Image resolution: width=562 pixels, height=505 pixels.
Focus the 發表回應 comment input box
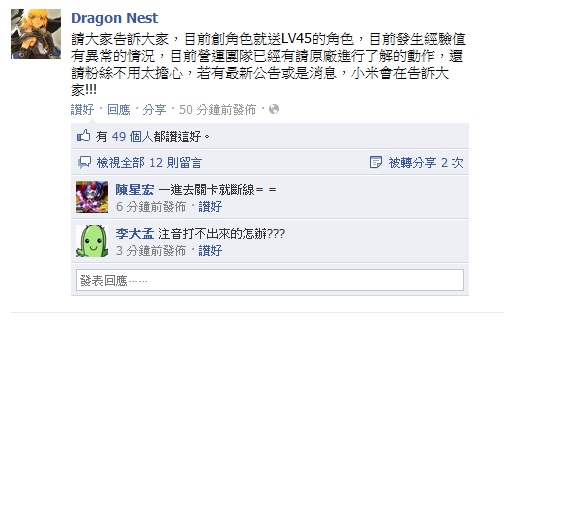270,280
